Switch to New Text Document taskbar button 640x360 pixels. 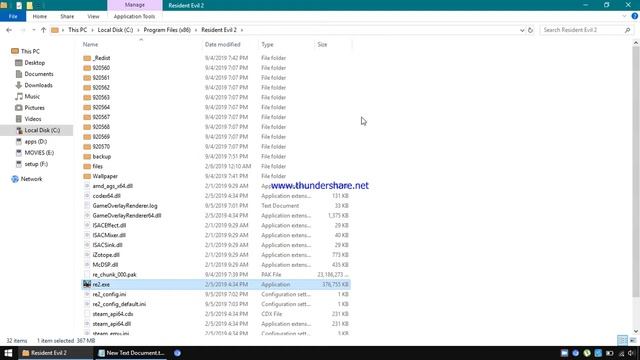tap(131, 353)
